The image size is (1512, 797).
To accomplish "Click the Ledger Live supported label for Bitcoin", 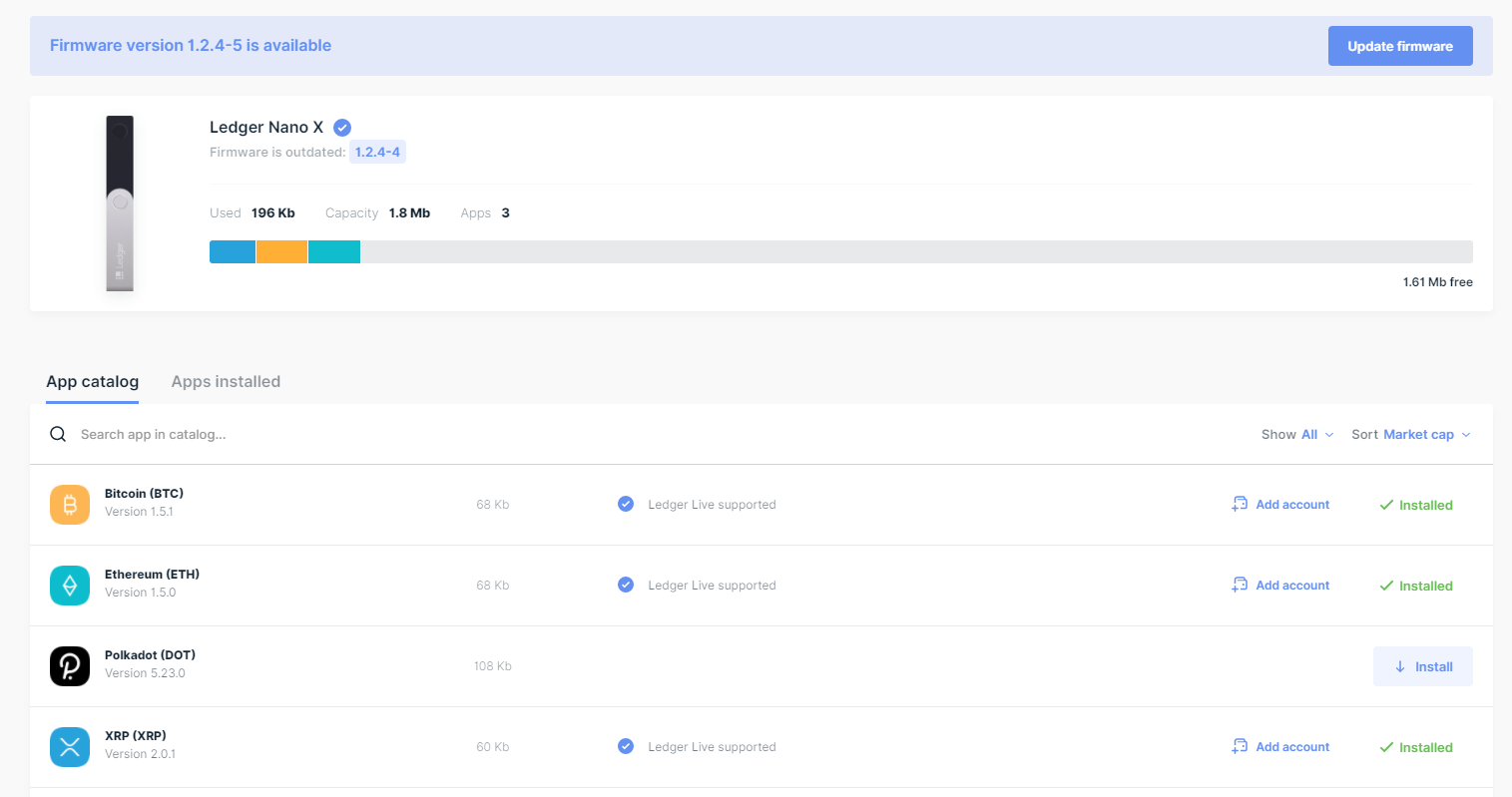I will point(712,505).
